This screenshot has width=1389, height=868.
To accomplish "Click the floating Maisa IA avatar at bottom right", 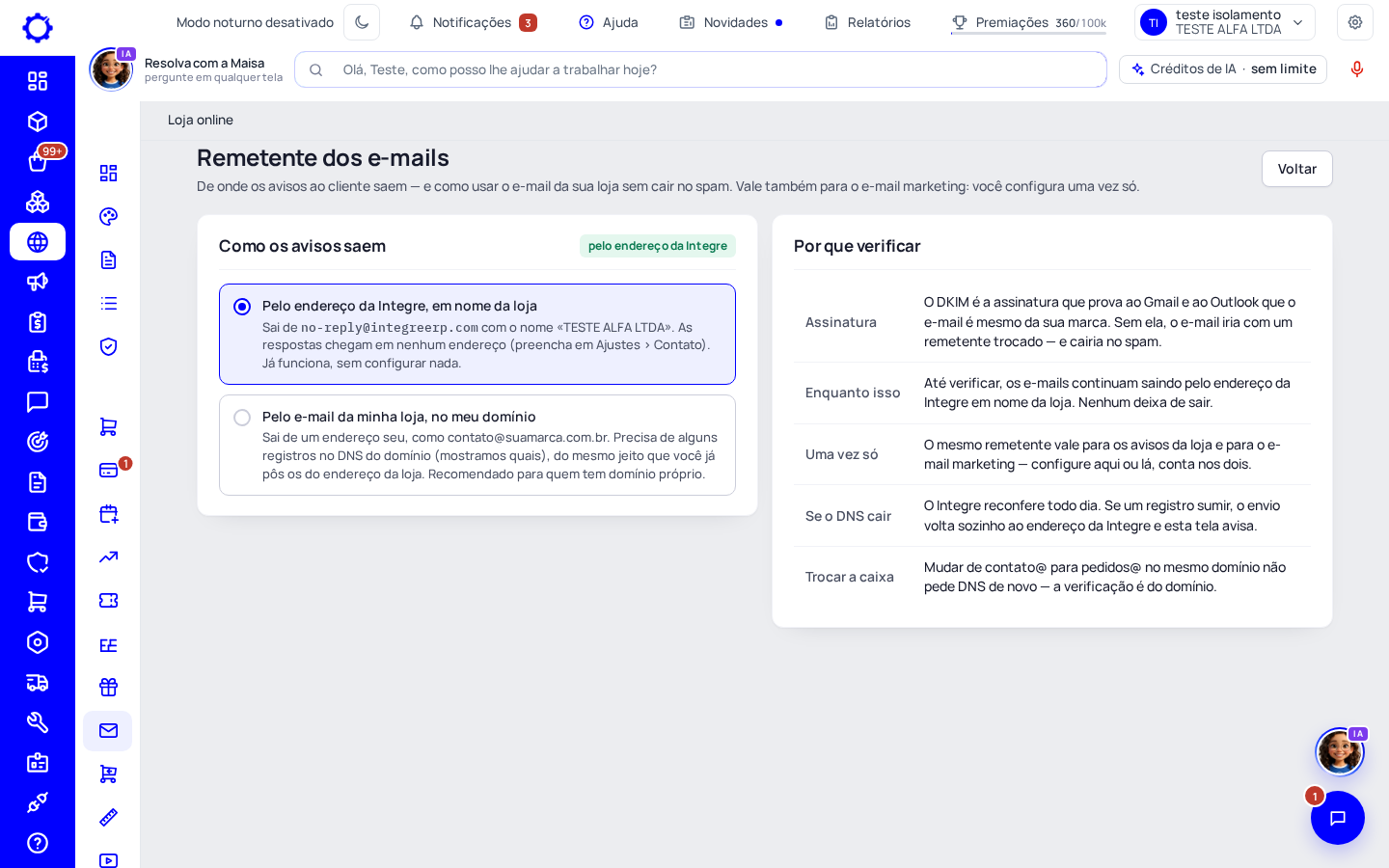I will click(x=1340, y=751).
